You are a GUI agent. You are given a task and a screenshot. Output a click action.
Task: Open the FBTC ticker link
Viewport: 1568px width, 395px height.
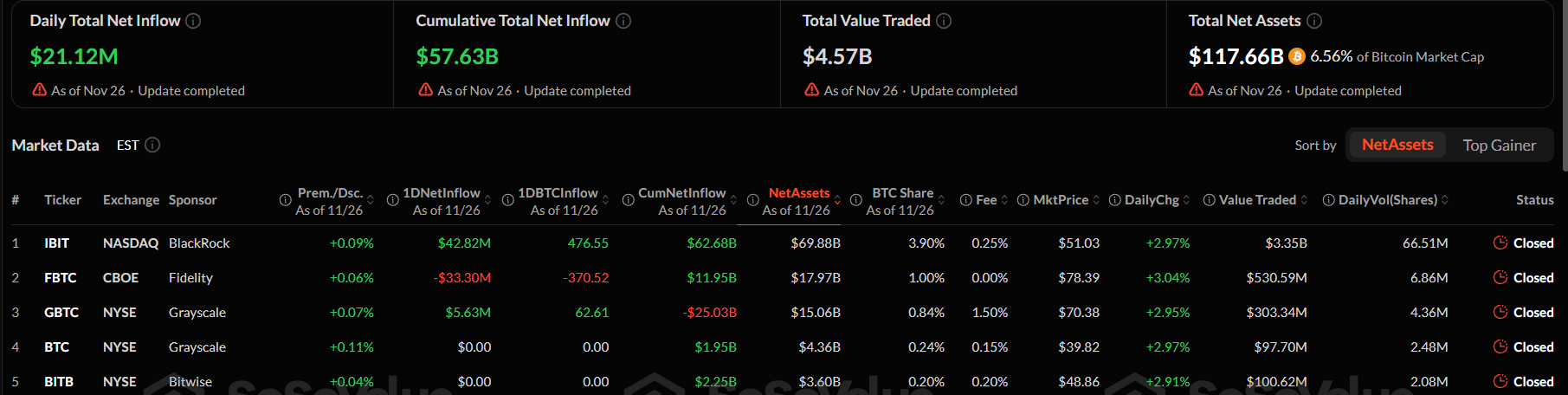61,278
